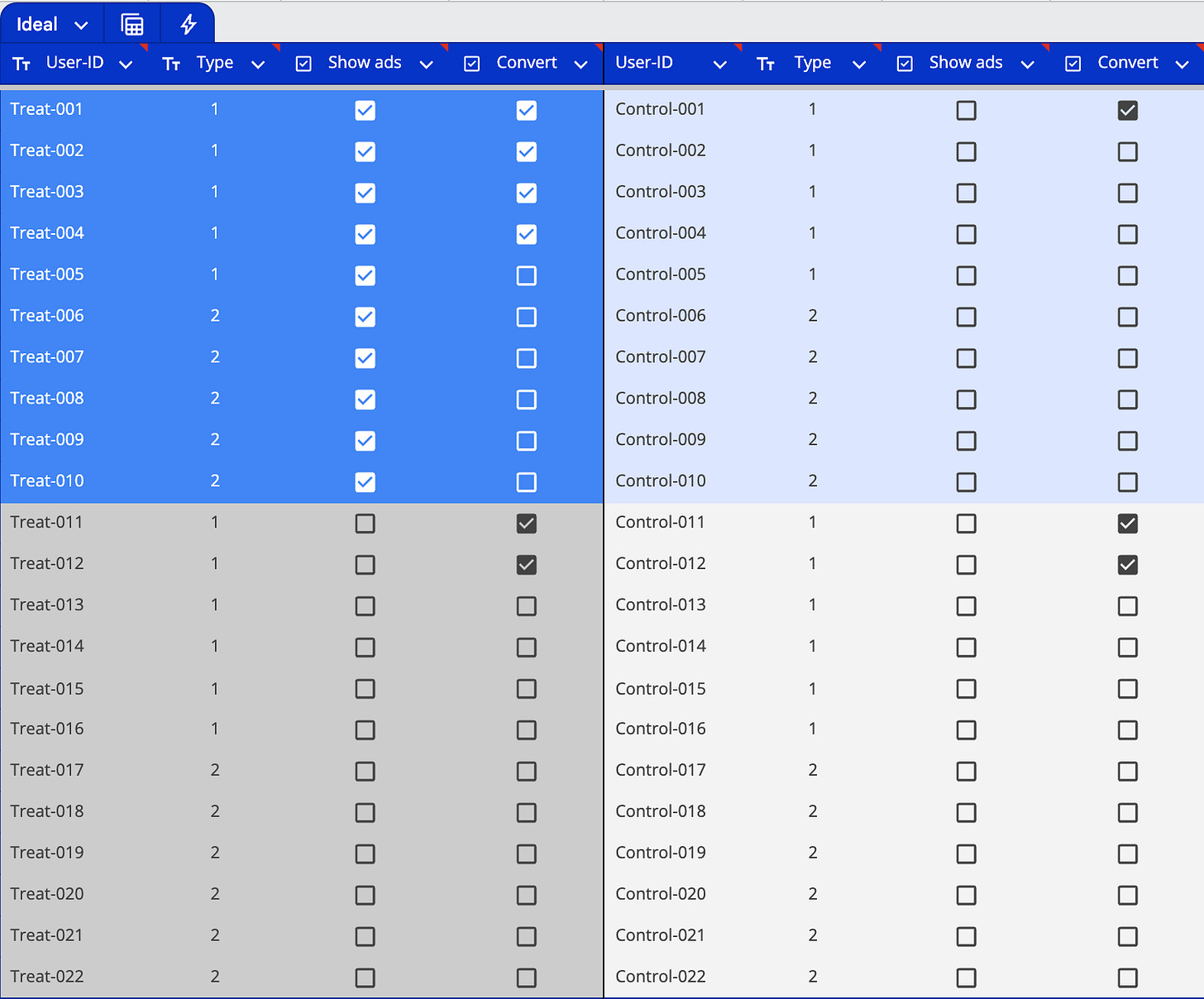This screenshot has width=1204, height=999.
Task: Click checkbox-type icon beside left Show ads header
Action: [x=303, y=64]
